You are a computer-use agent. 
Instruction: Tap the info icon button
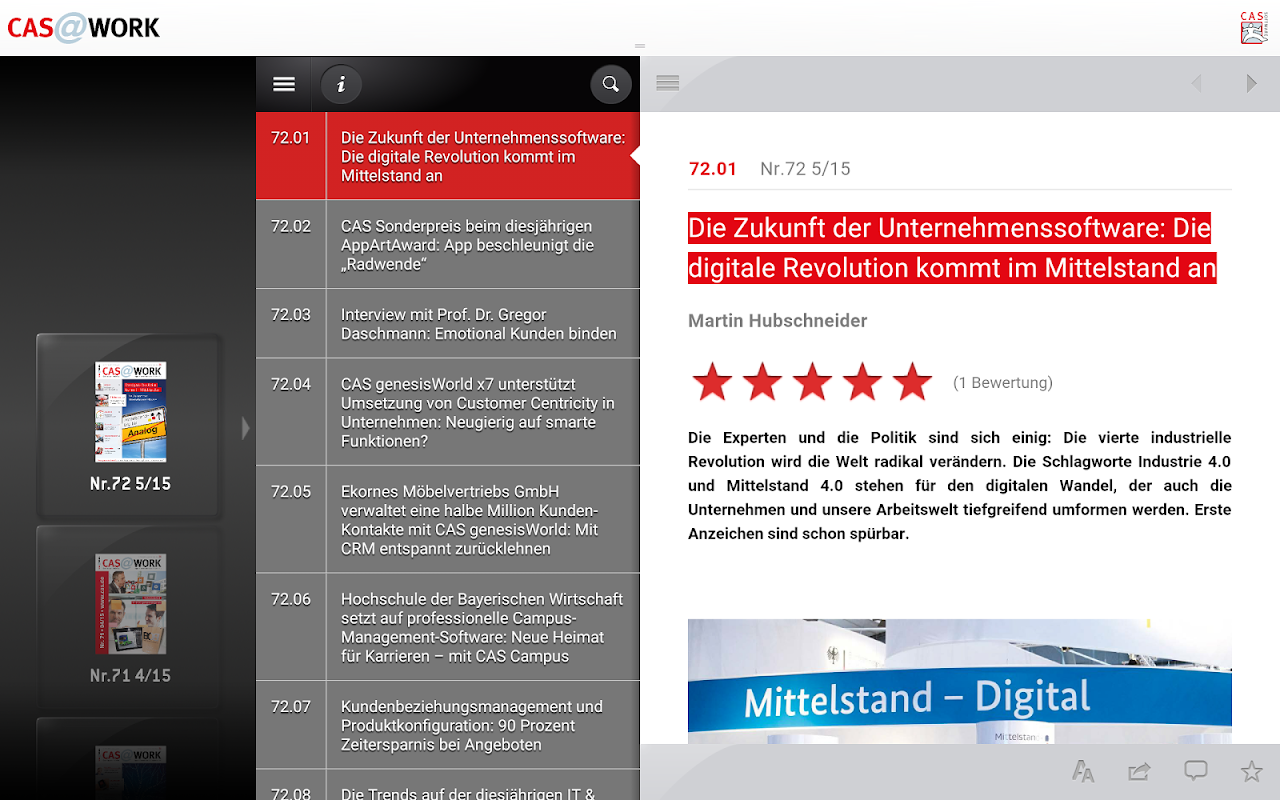341,84
